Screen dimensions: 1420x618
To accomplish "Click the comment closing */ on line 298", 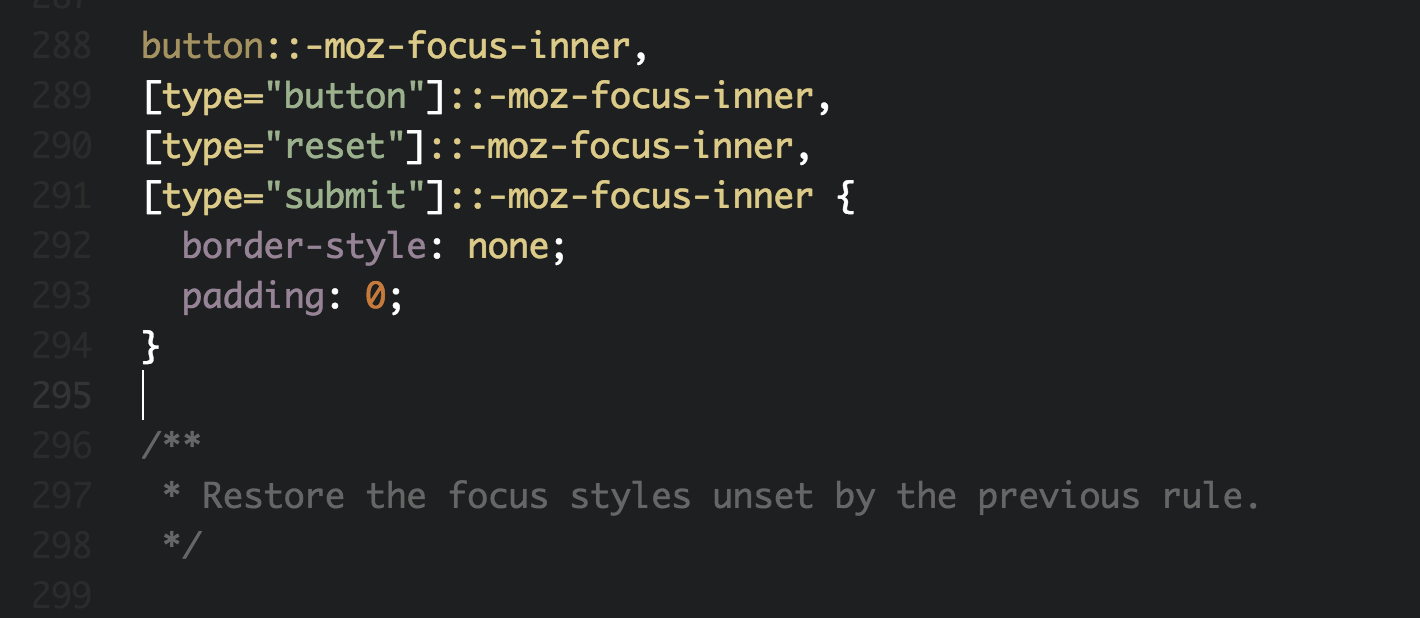I will pos(182,546).
